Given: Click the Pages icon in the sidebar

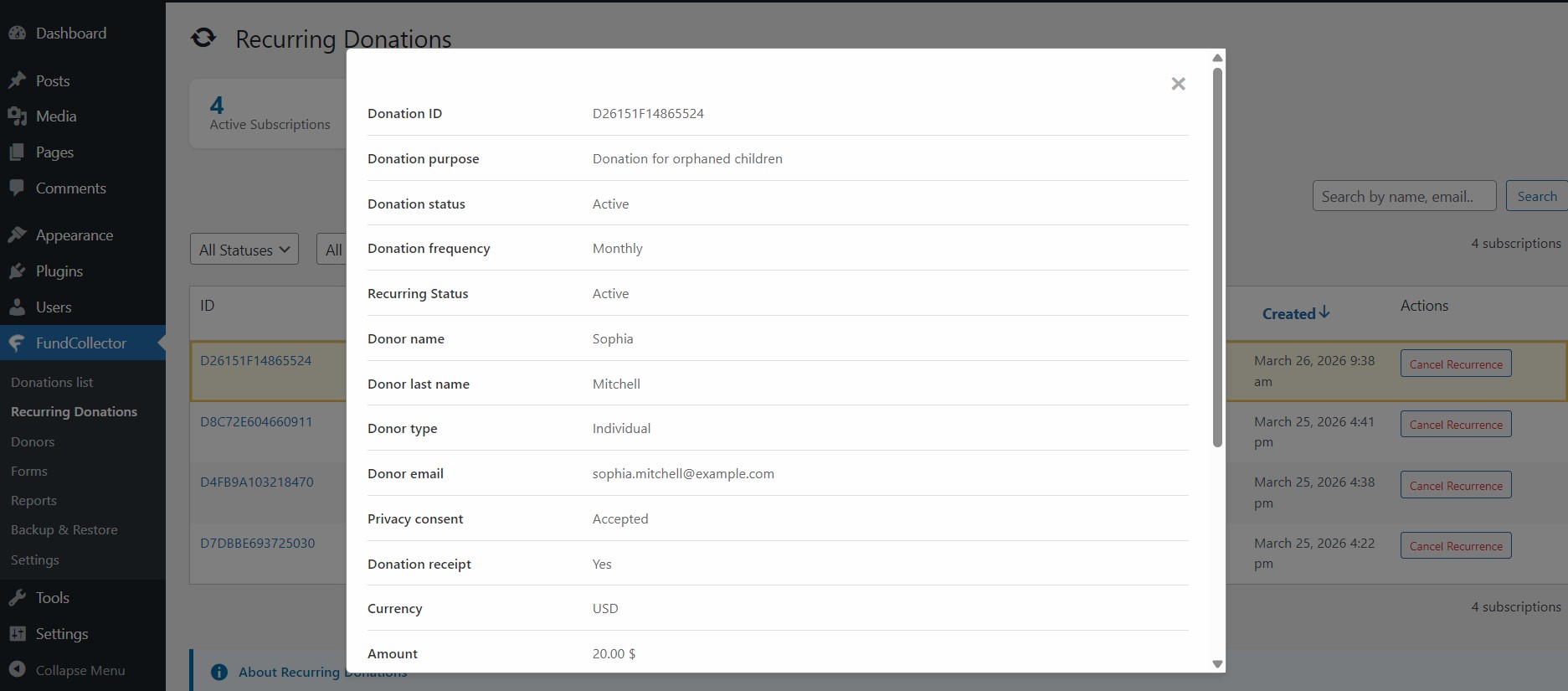Looking at the screenshot, I should point(17,152).
